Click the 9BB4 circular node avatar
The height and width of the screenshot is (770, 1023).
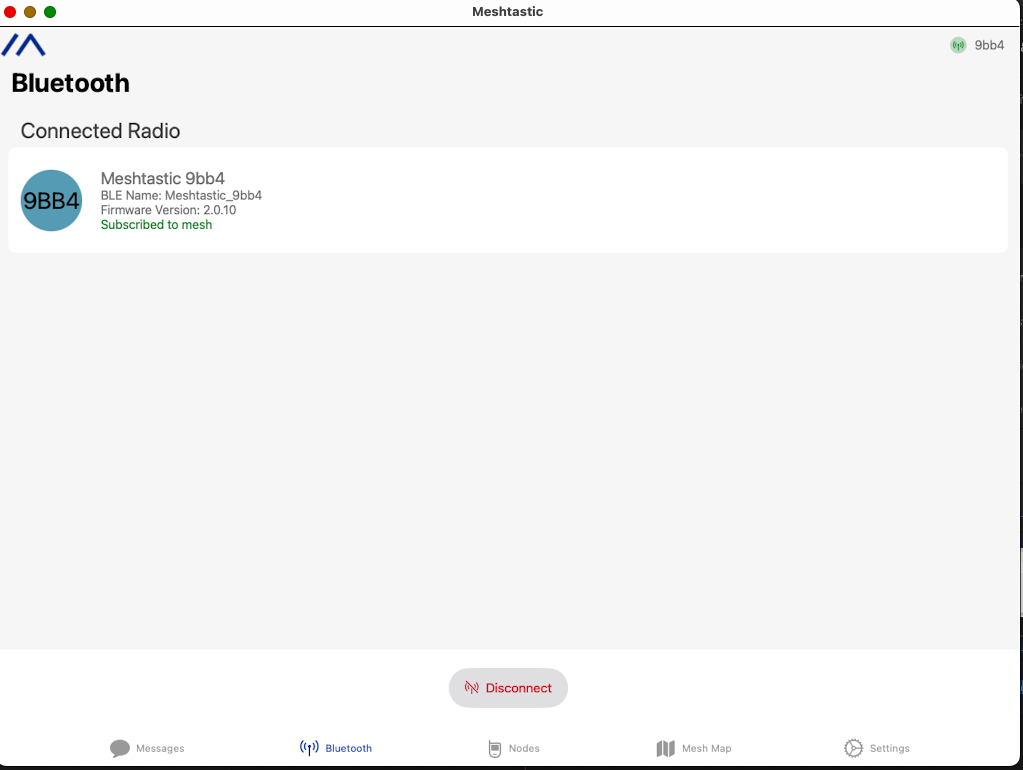pyautogui.click(x=51, y=200)
